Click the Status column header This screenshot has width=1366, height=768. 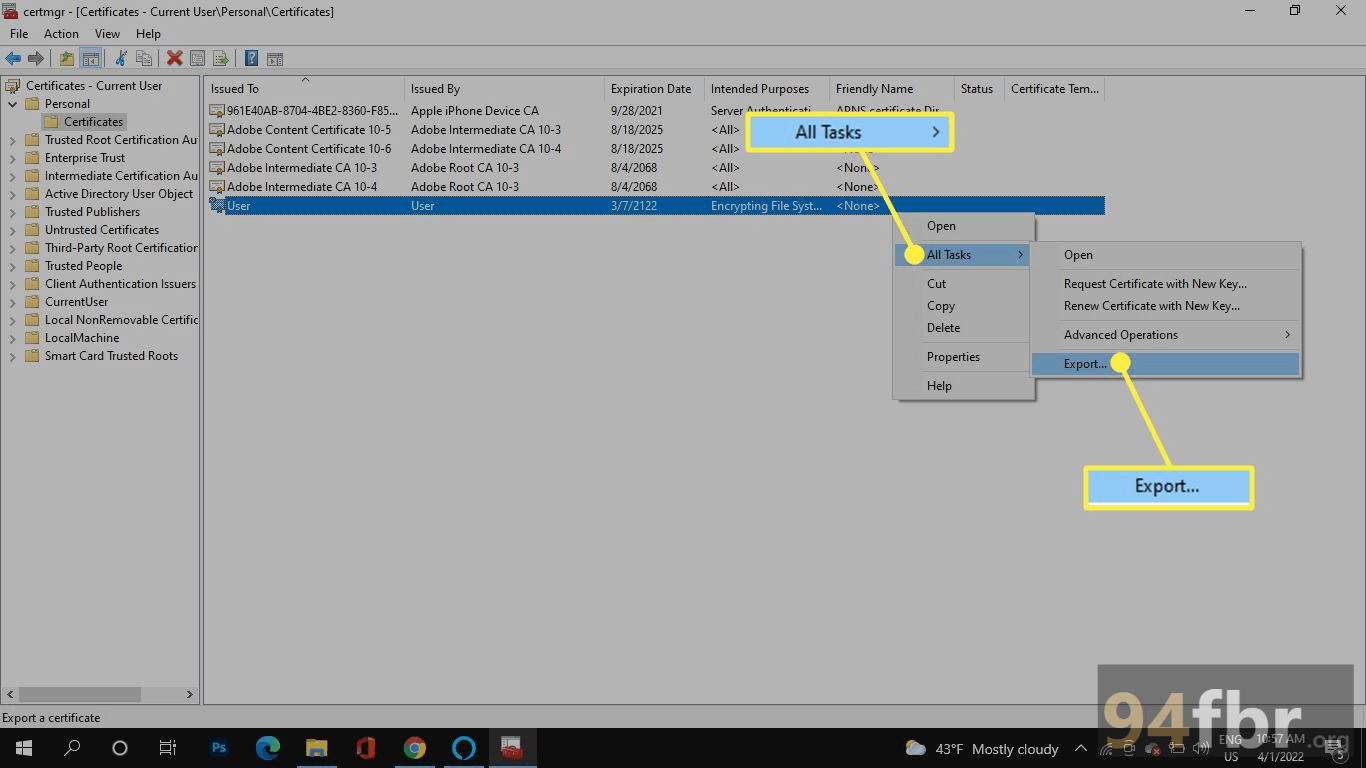979,89
